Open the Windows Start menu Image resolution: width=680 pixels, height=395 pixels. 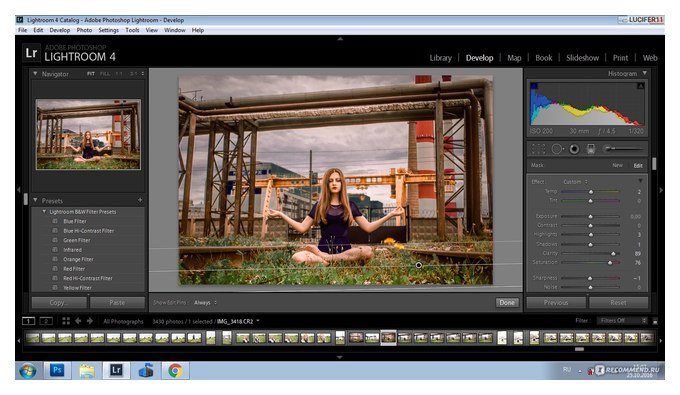click(x=27, y=371)
